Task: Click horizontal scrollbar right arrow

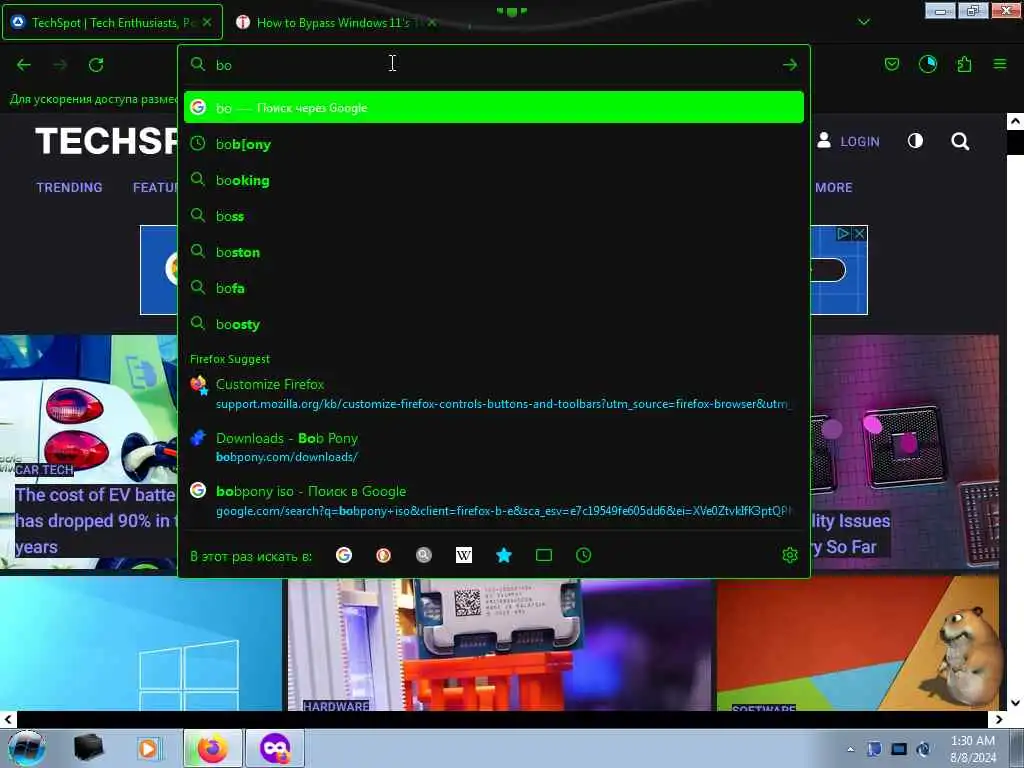Action: pos(998,719)
